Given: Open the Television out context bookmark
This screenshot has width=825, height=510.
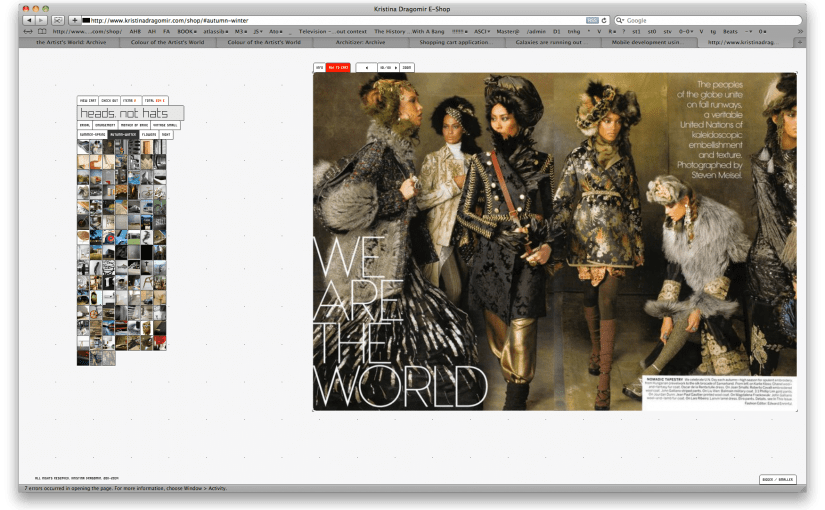Looking at the screenshot, I should coord(333,32).
